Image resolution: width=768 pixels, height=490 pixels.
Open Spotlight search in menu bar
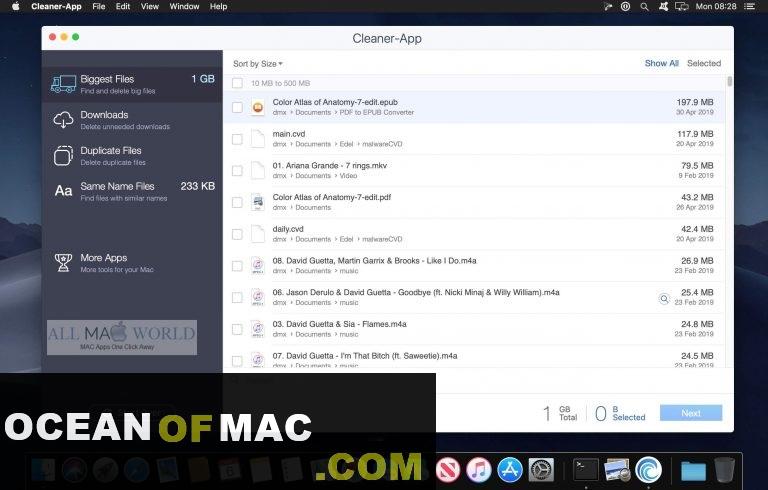[x=645, y=6]
